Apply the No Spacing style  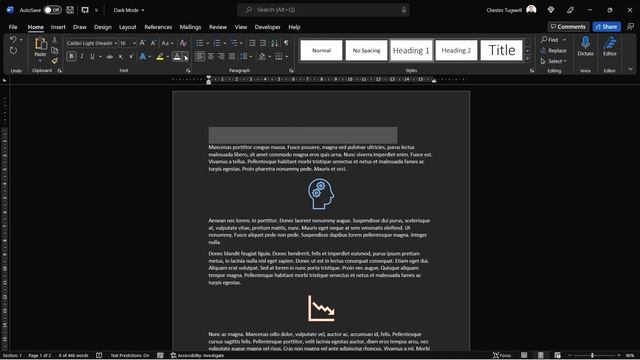[366, 50]
